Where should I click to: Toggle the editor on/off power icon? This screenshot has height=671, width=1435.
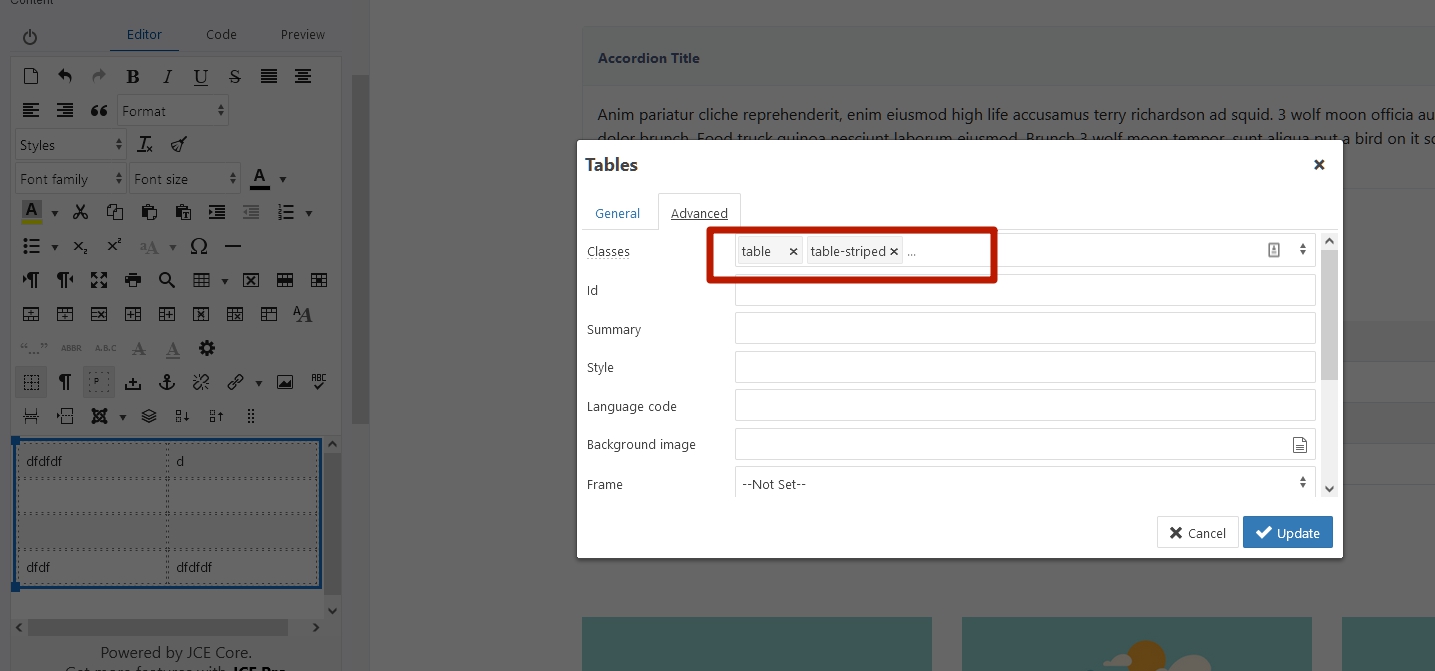coord(30,37)
